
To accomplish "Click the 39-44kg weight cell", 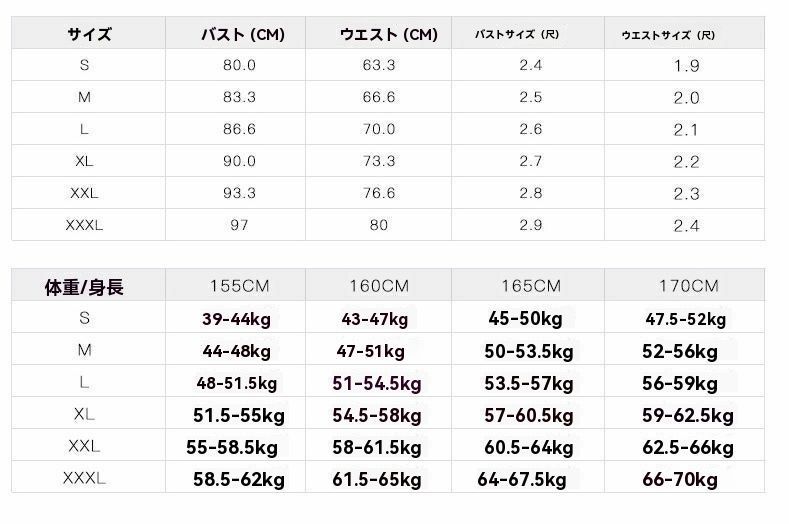I will click(236, 319).
